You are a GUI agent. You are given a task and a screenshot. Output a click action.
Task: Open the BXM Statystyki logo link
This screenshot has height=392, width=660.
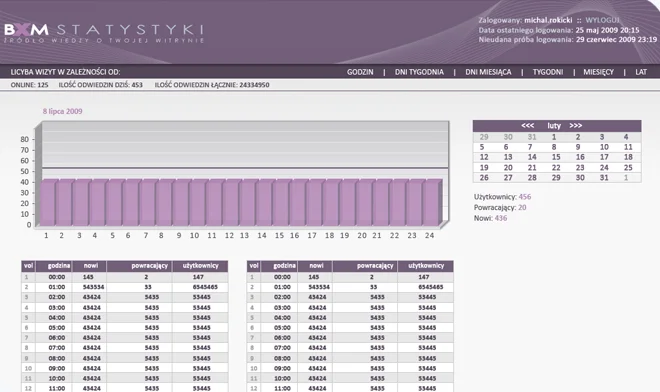point(104,33)
